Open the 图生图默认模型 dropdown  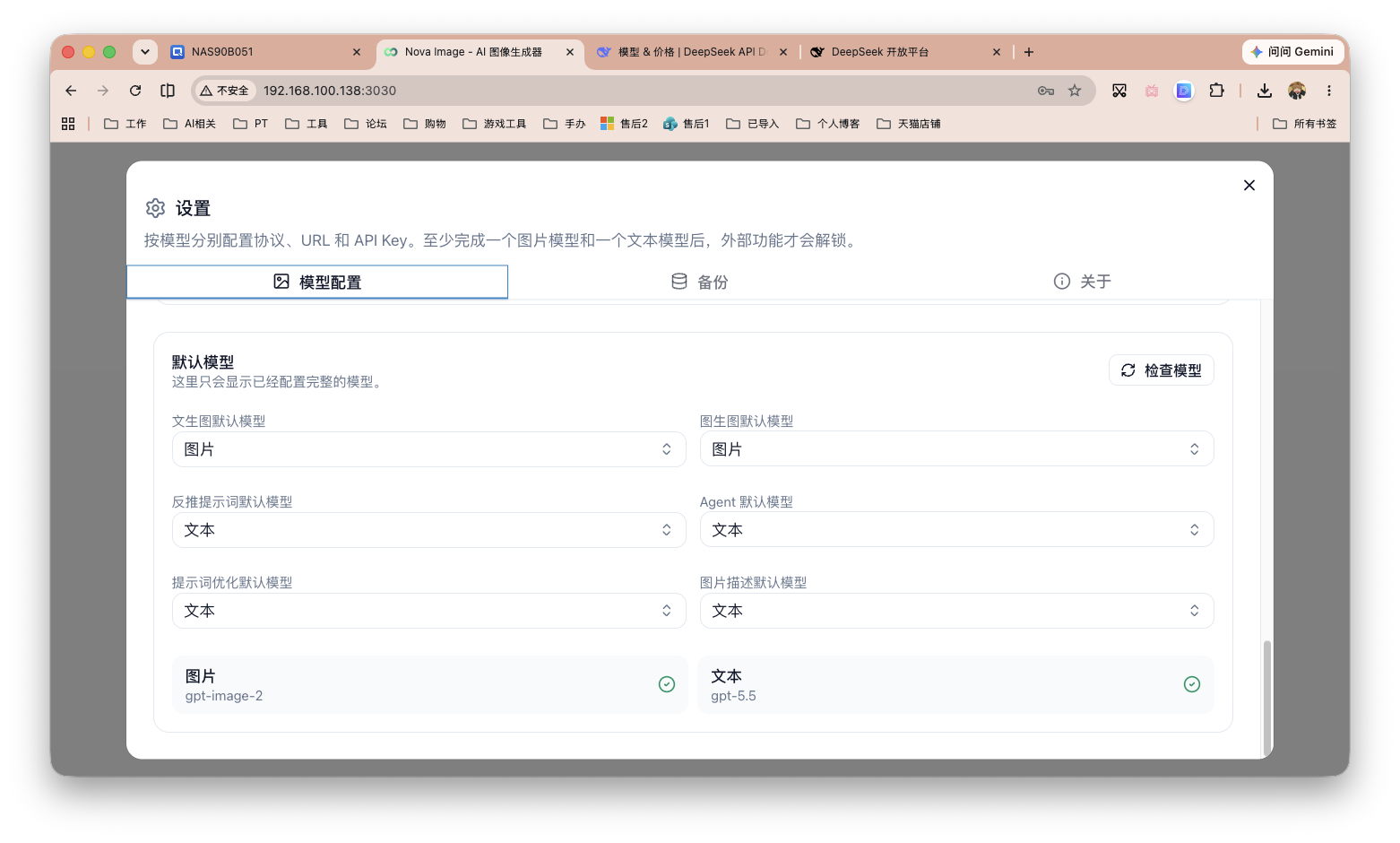(956, 449)
